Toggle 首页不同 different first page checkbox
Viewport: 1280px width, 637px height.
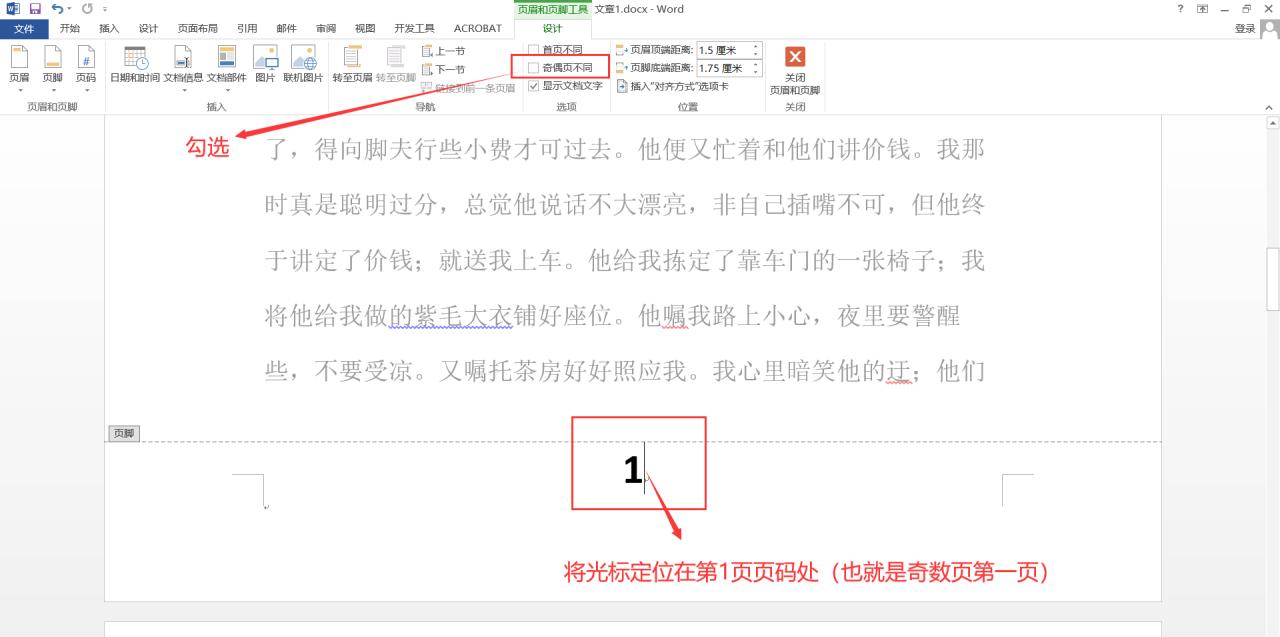[533, 50]
